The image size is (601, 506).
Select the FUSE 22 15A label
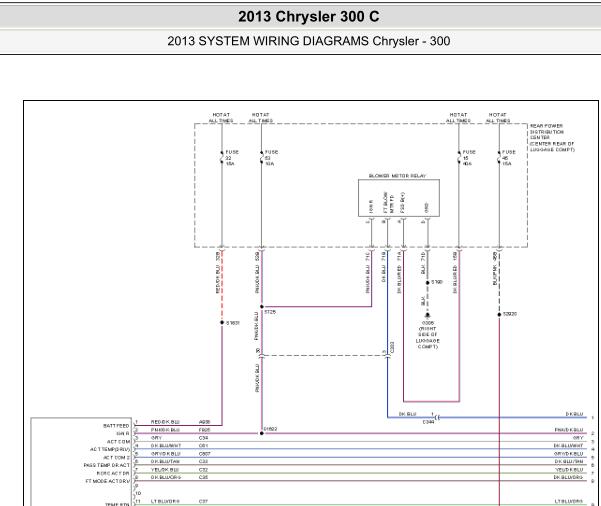pos(232,158)
